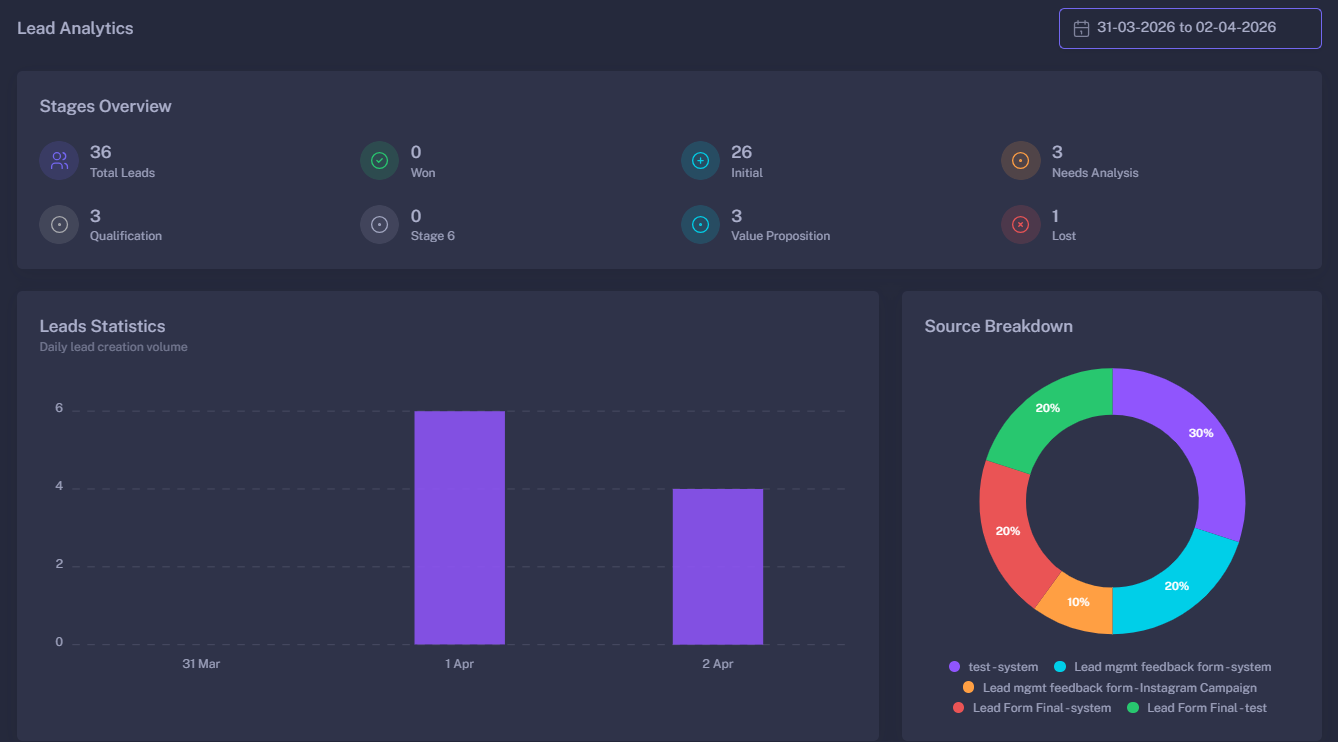Select the Lost stage cross icon

pos(1020,224)
